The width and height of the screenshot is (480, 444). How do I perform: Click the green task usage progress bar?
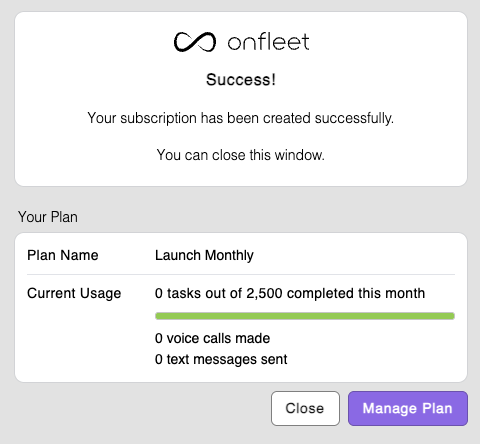305,316
